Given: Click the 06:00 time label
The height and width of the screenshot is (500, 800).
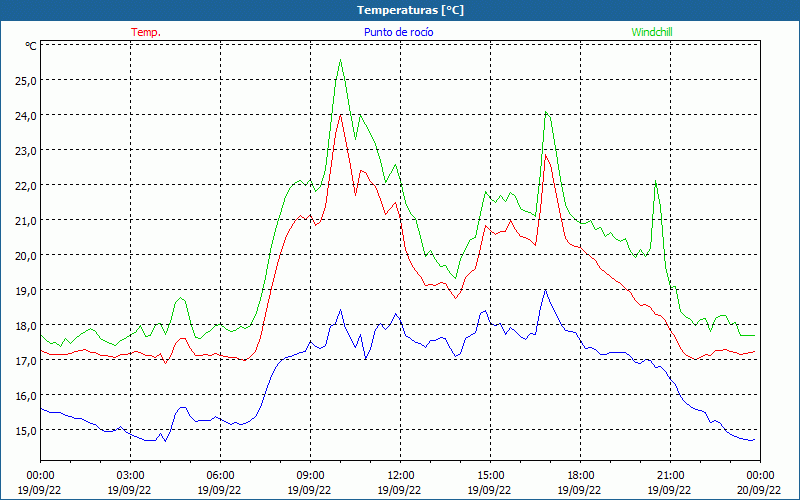Looking at the screenshot, I should [x=220, y=476].
